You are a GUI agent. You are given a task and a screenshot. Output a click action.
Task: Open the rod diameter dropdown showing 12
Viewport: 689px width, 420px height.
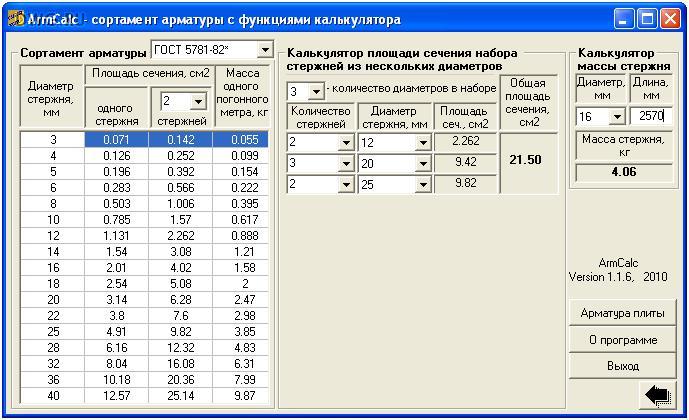click(423, 142)
